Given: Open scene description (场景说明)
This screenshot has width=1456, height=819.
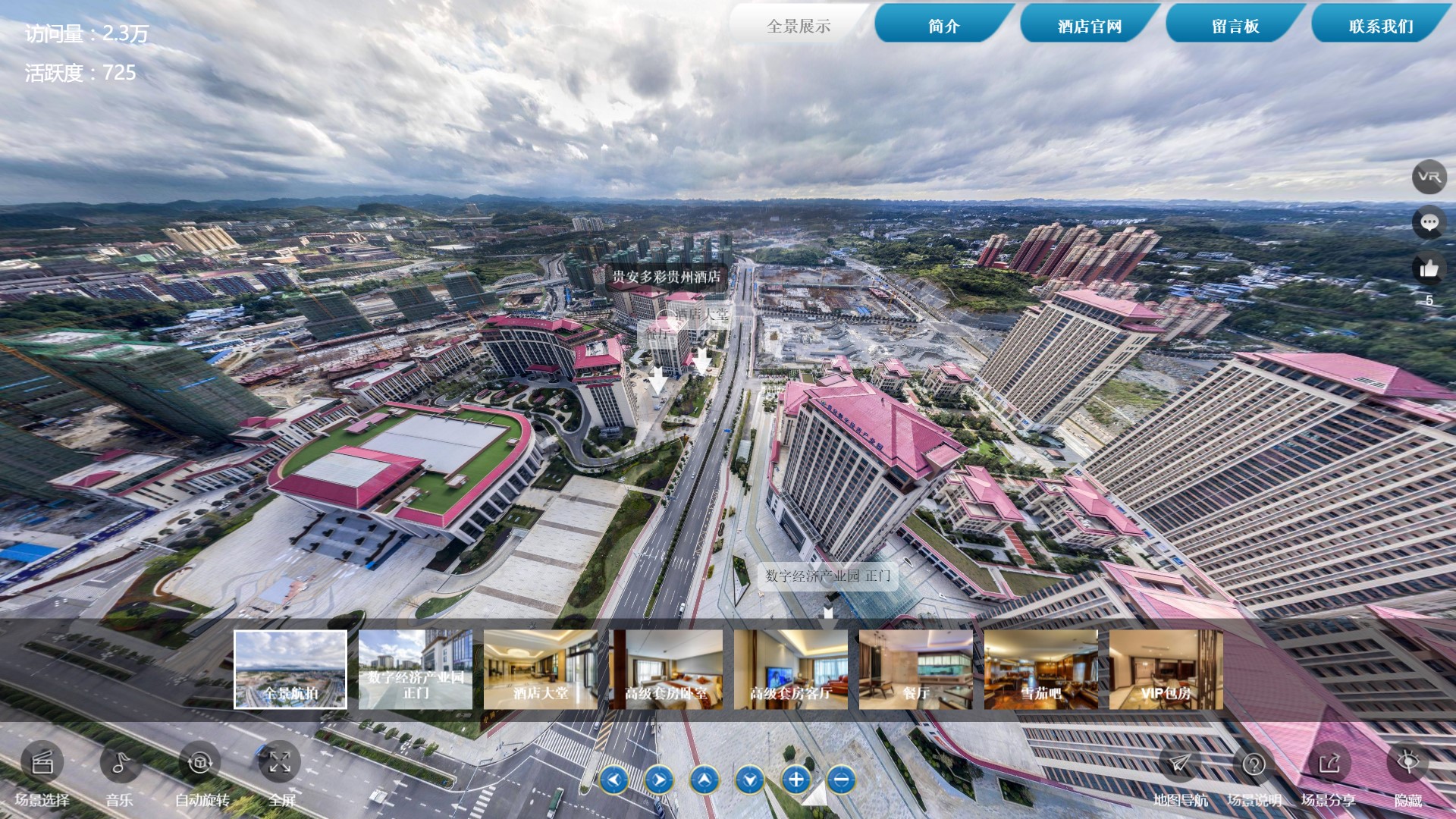Looking at the screenshot, I should point(1254,764).
